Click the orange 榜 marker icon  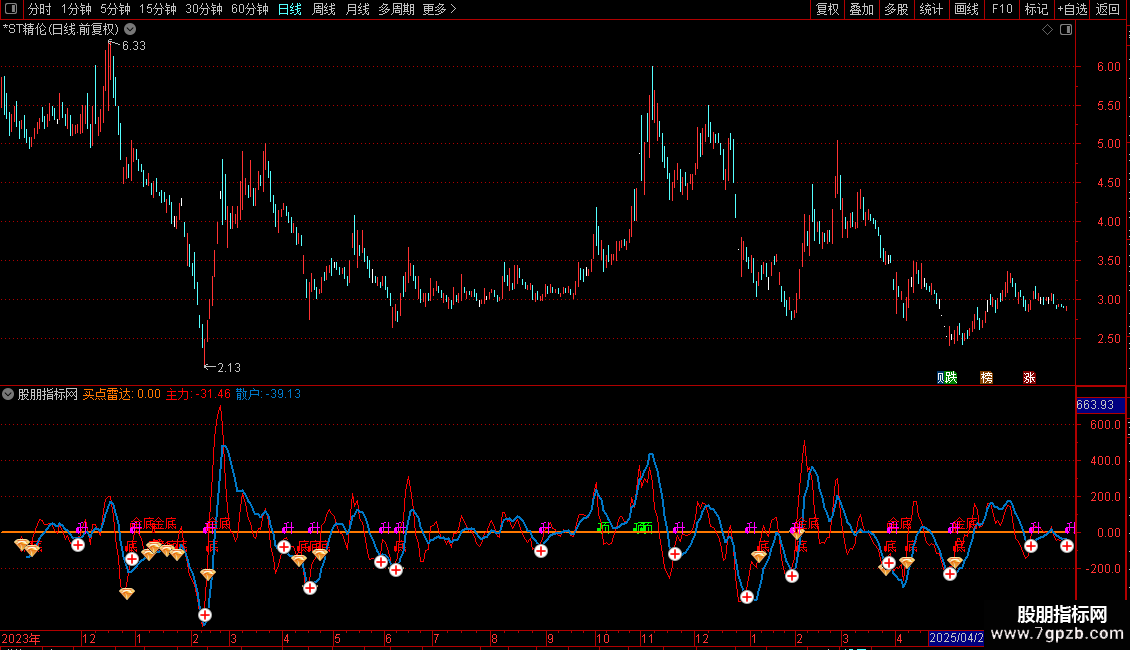click(987, 377)
